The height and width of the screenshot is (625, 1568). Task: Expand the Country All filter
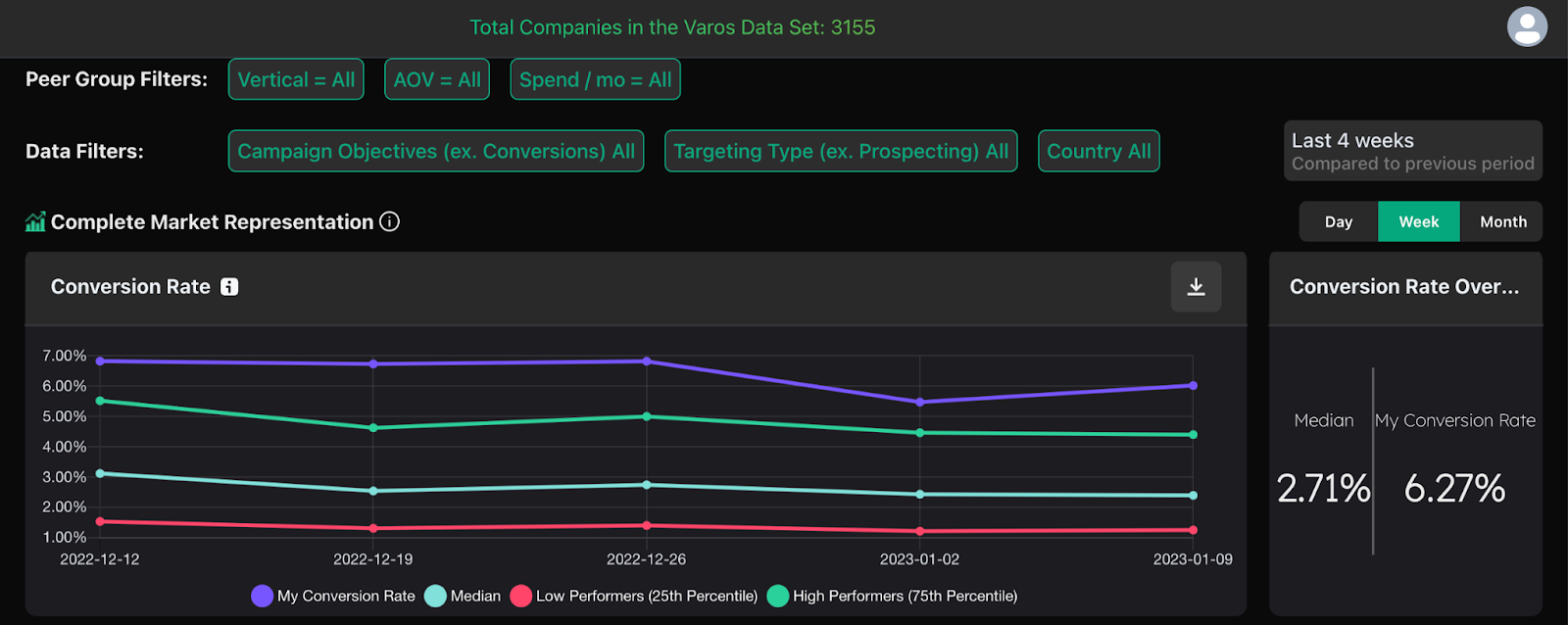[x=1099, y=151]
